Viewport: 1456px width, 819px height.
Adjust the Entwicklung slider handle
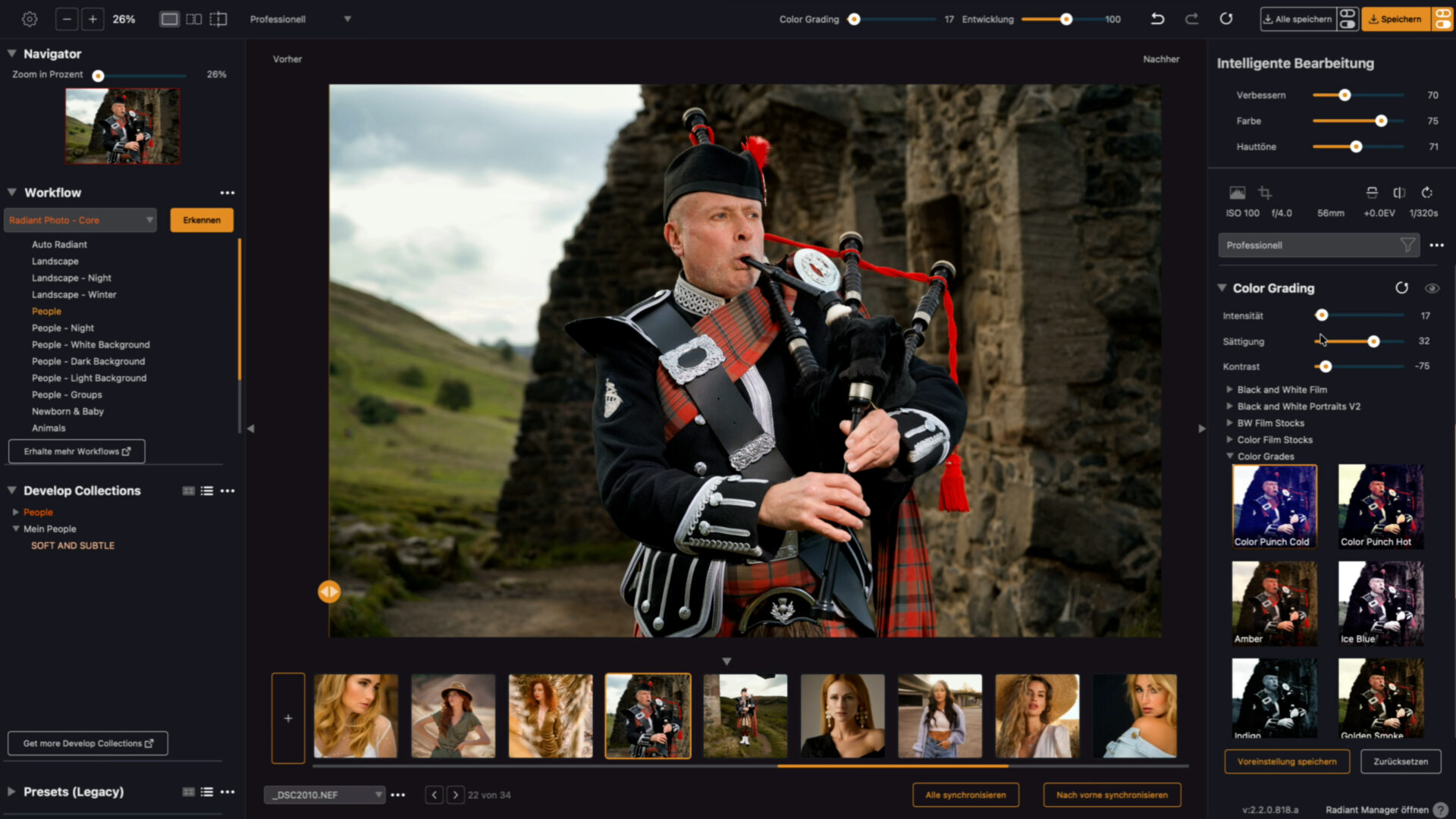pos(1066,19)
